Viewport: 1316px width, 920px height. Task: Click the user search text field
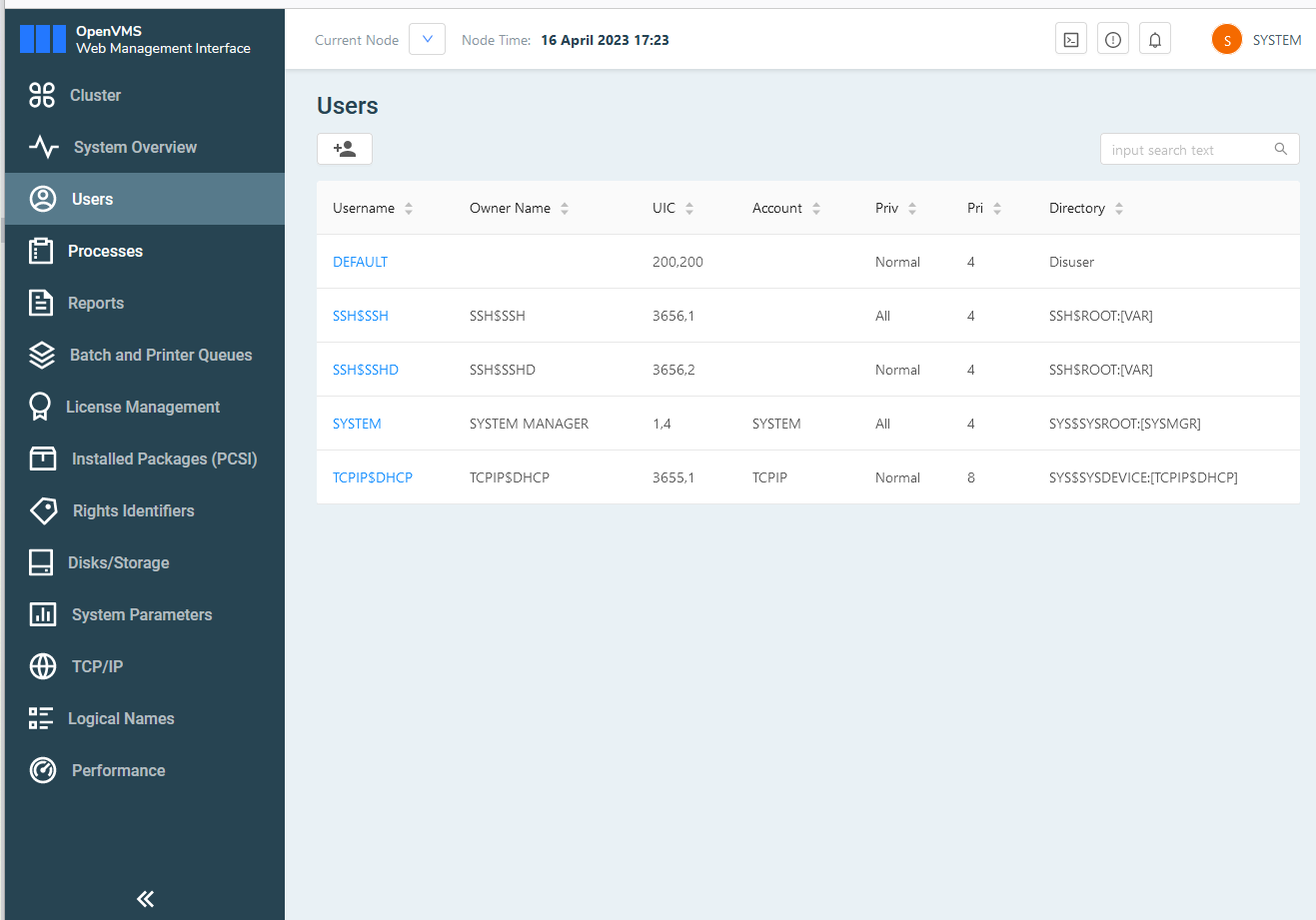[1187, 150]
